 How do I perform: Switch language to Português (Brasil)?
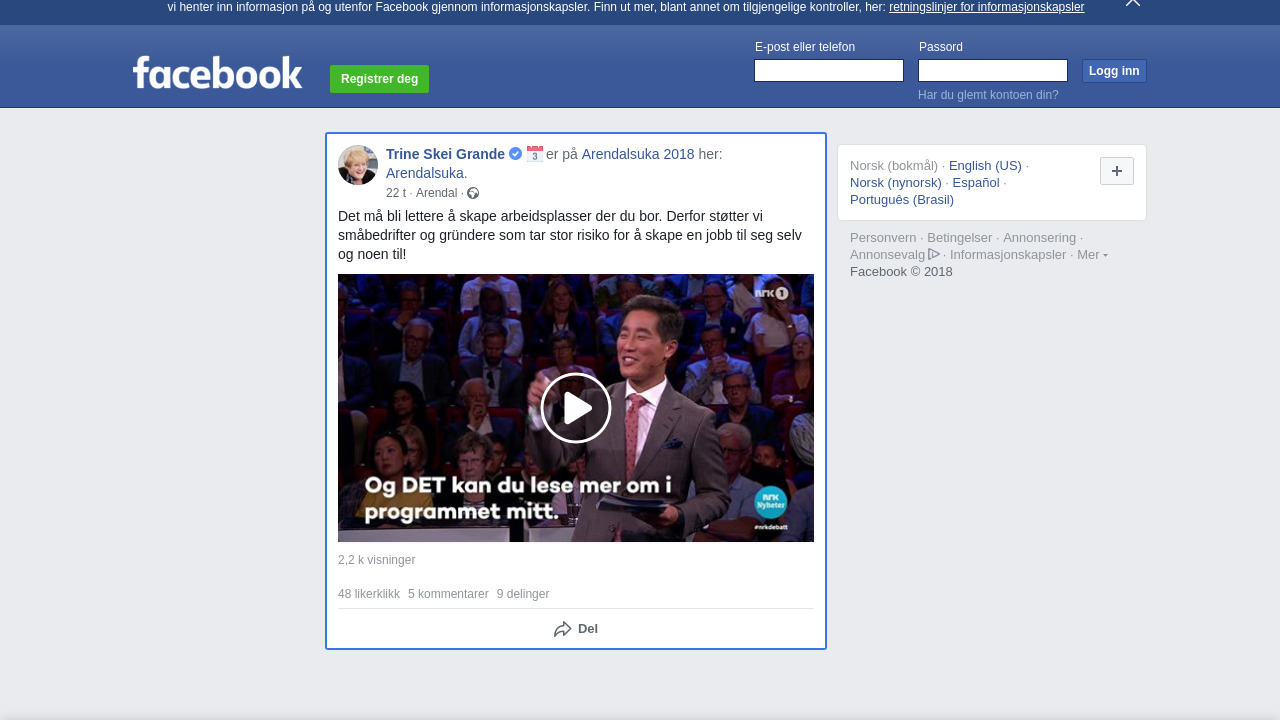coord(902,200)
